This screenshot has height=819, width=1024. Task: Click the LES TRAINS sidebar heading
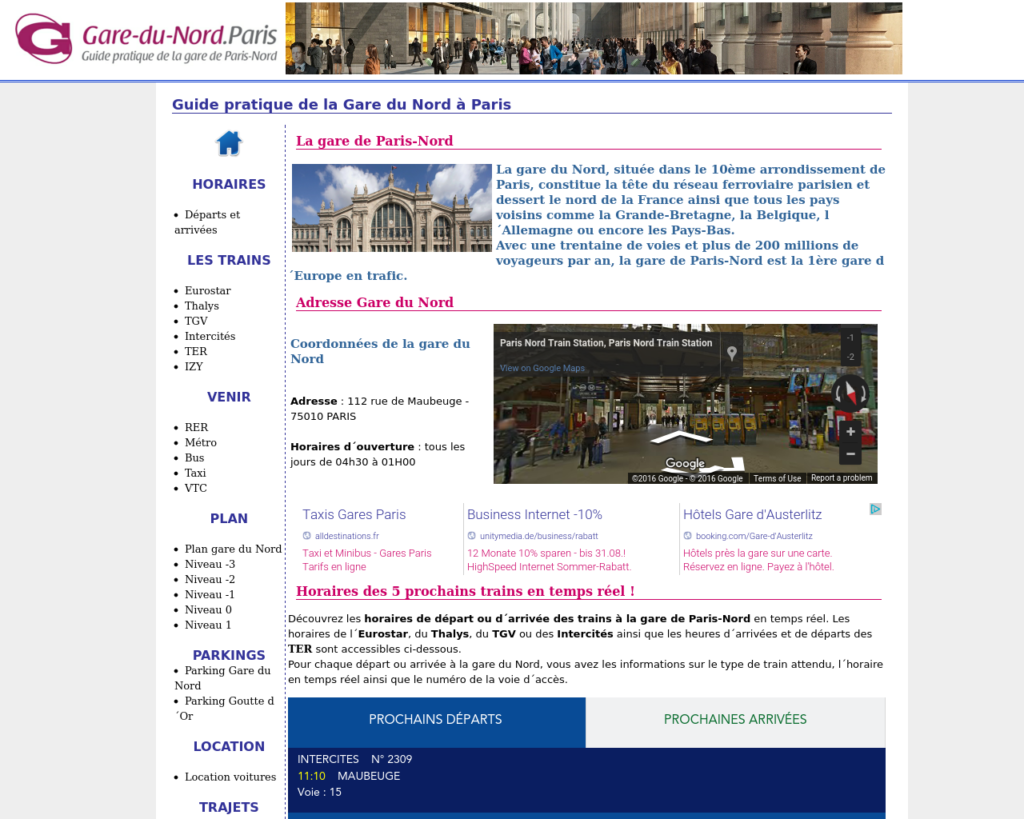[x=229, y=260]
